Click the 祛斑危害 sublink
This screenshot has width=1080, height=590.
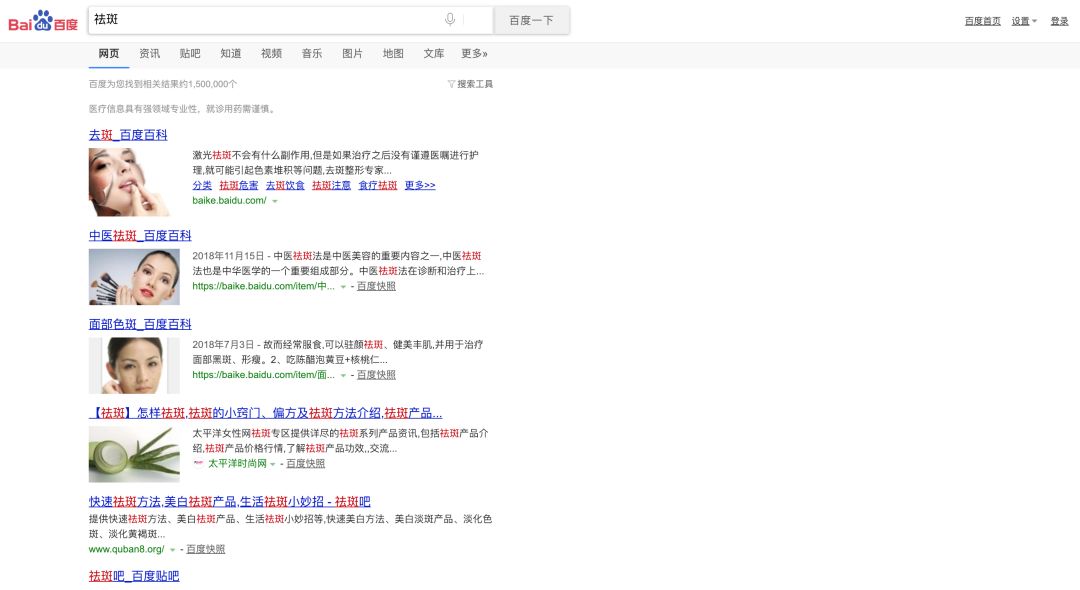click(x=239, y=185)
